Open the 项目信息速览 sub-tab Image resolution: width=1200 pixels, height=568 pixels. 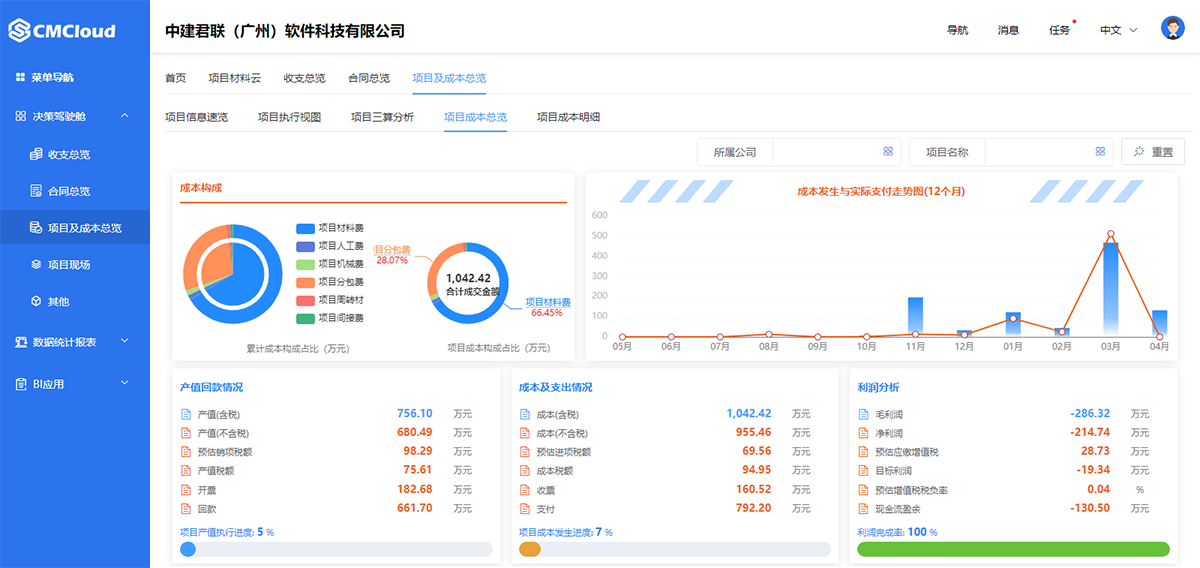pos(196,117)
